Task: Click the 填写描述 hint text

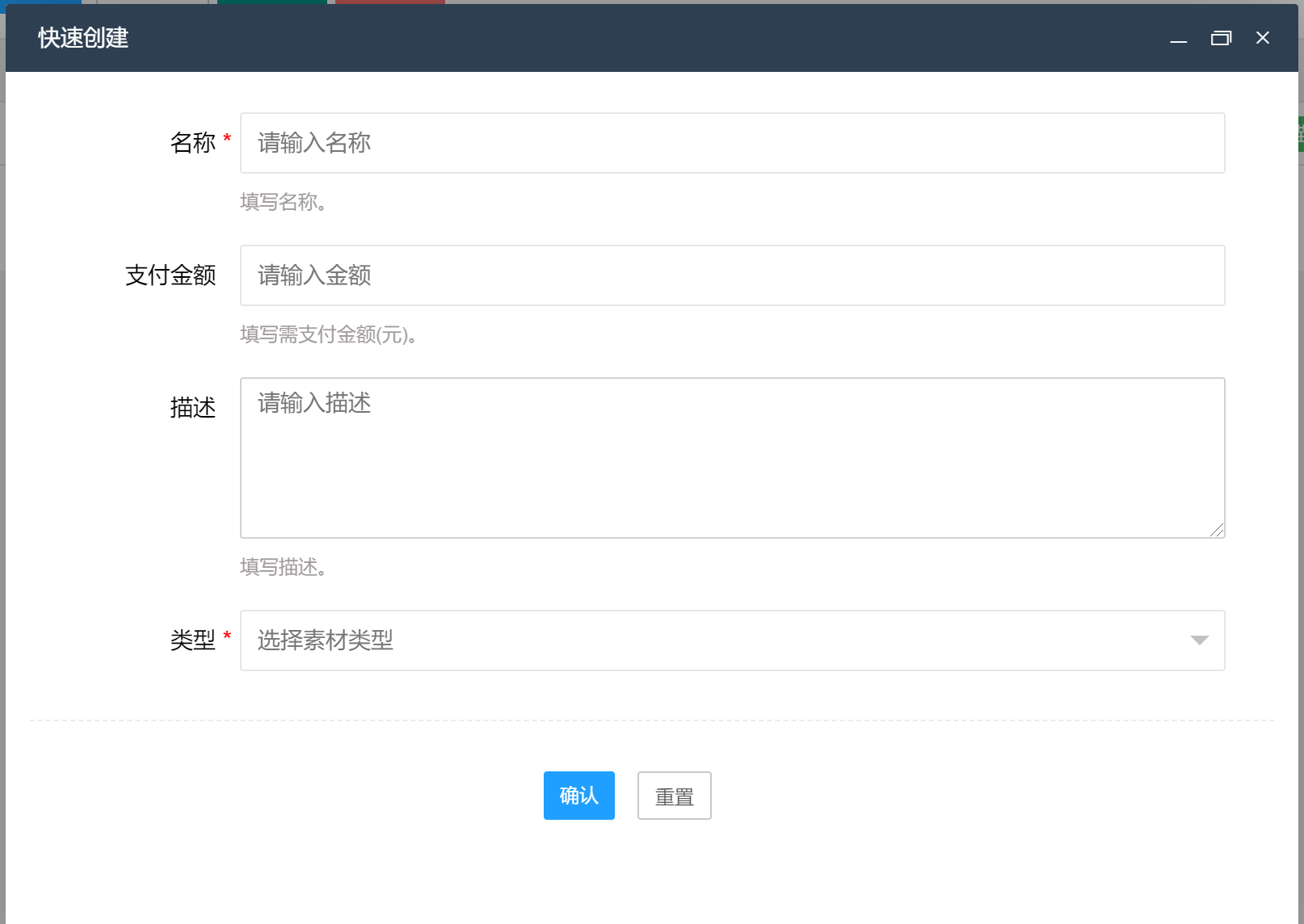Action: pos(283,567)
